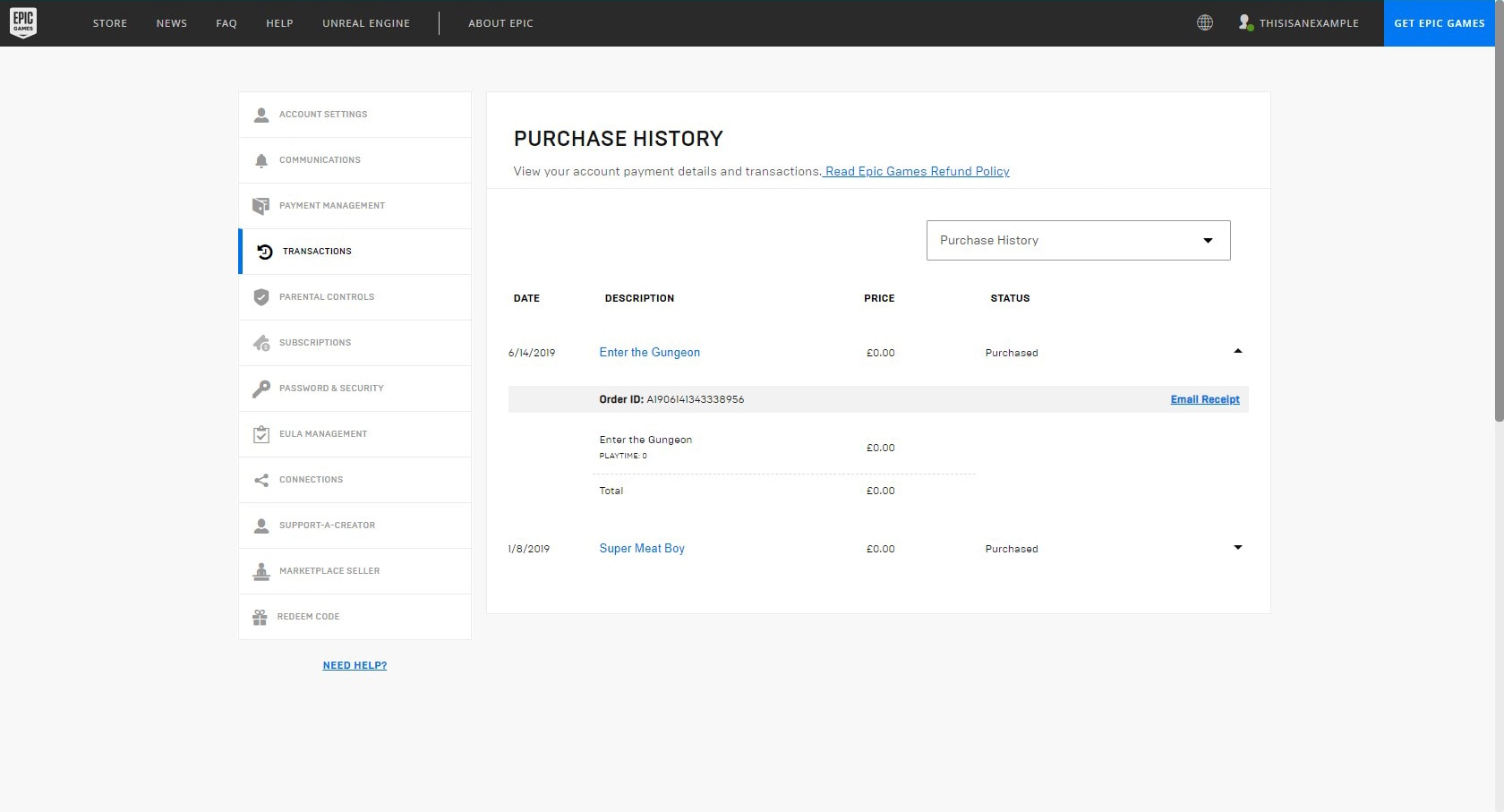
Task: Click the Payment Management wallet icon
Action: (x=261, y=206)
